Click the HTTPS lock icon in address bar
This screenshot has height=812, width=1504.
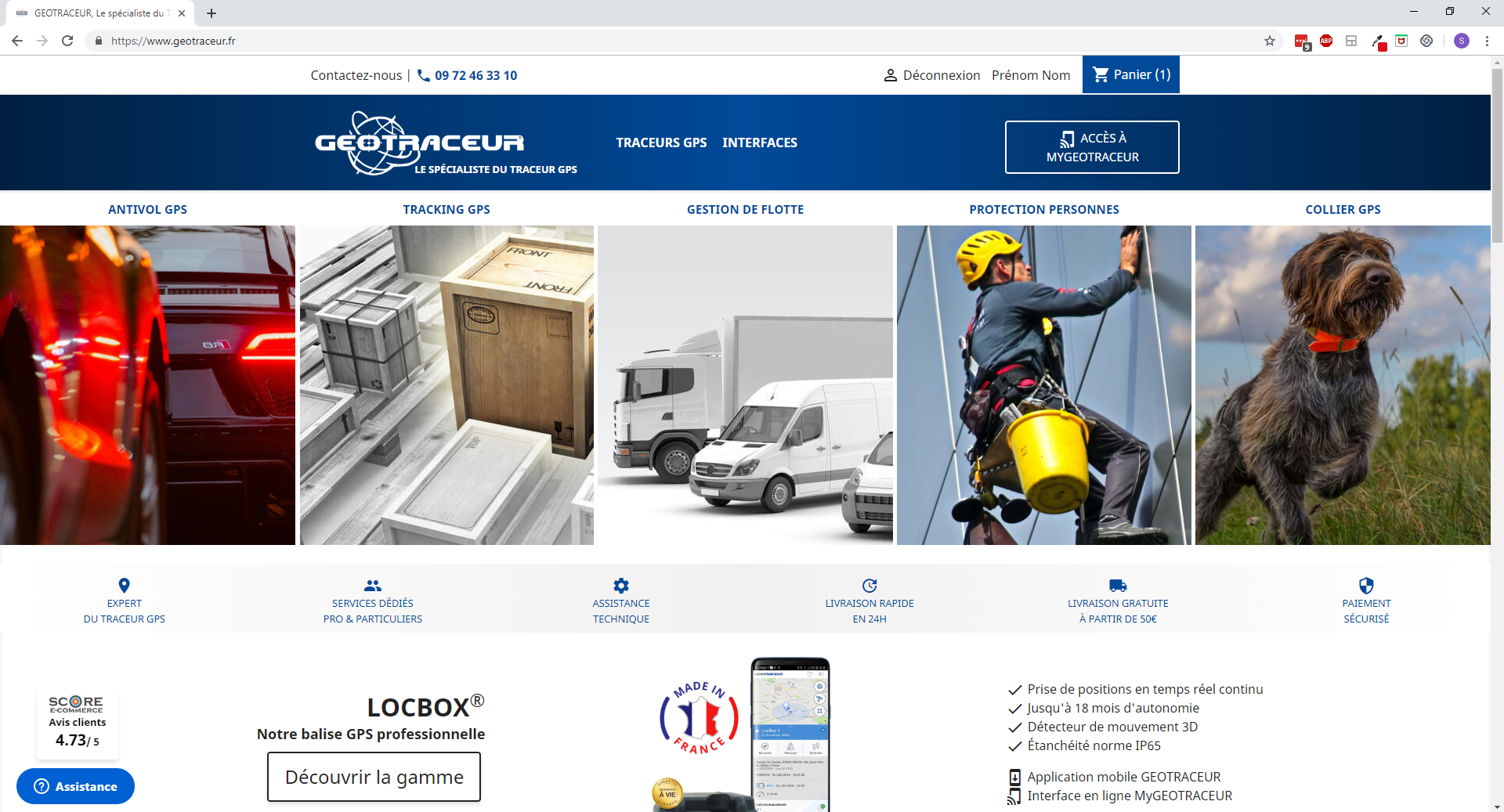click(98, 41)
